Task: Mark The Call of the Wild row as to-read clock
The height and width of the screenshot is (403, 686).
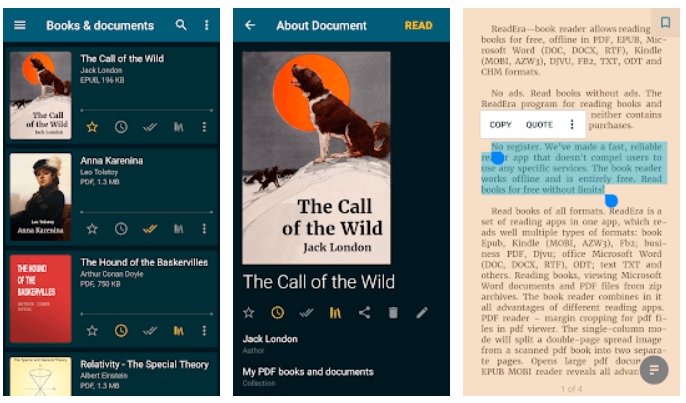Action: coord(121,127)
